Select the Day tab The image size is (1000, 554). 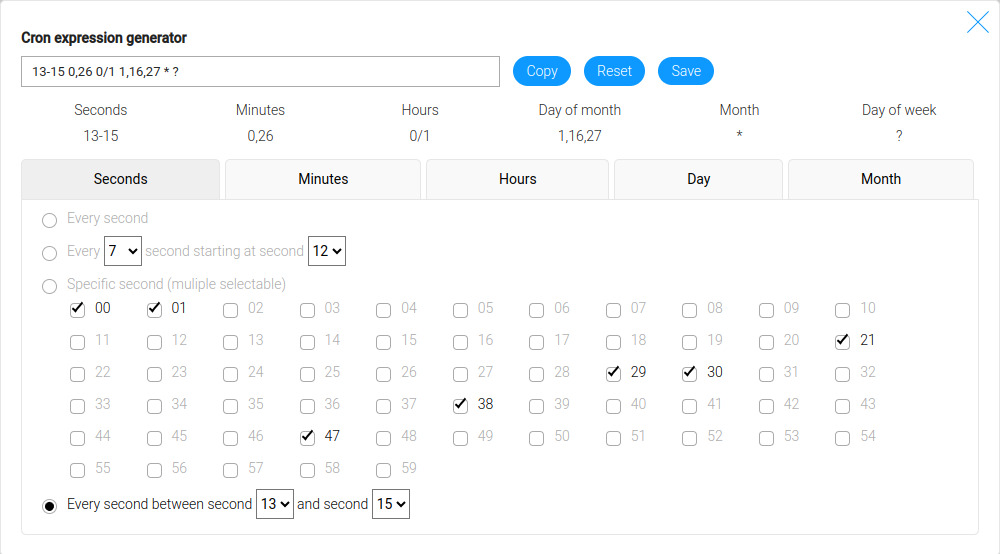(698, 179)
